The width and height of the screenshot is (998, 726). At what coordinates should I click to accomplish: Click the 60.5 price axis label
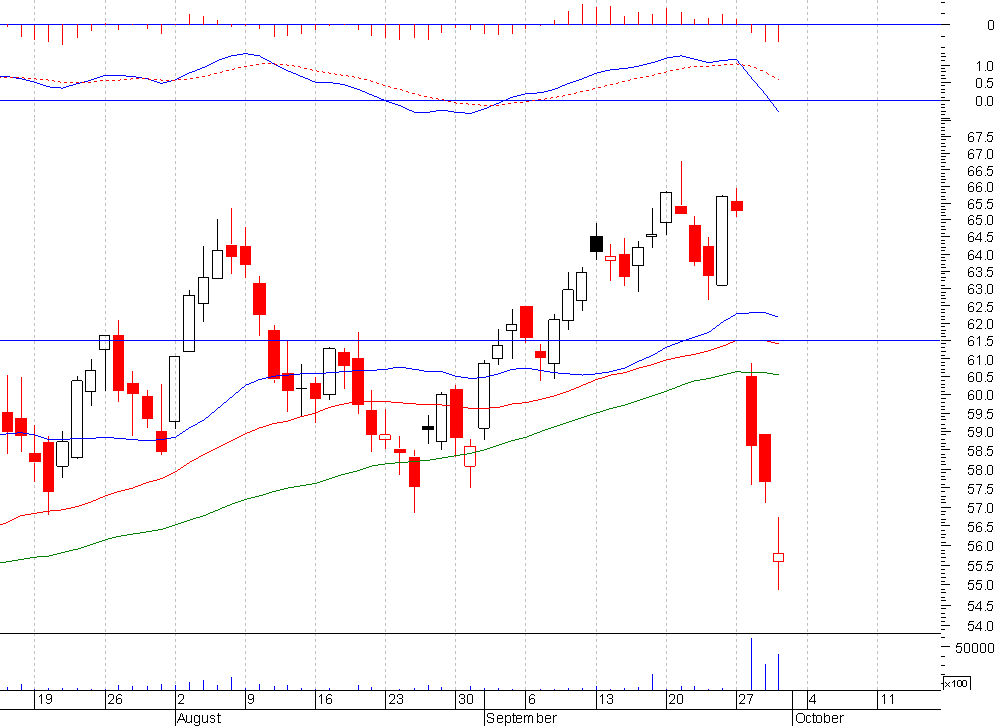coord(980,377)
